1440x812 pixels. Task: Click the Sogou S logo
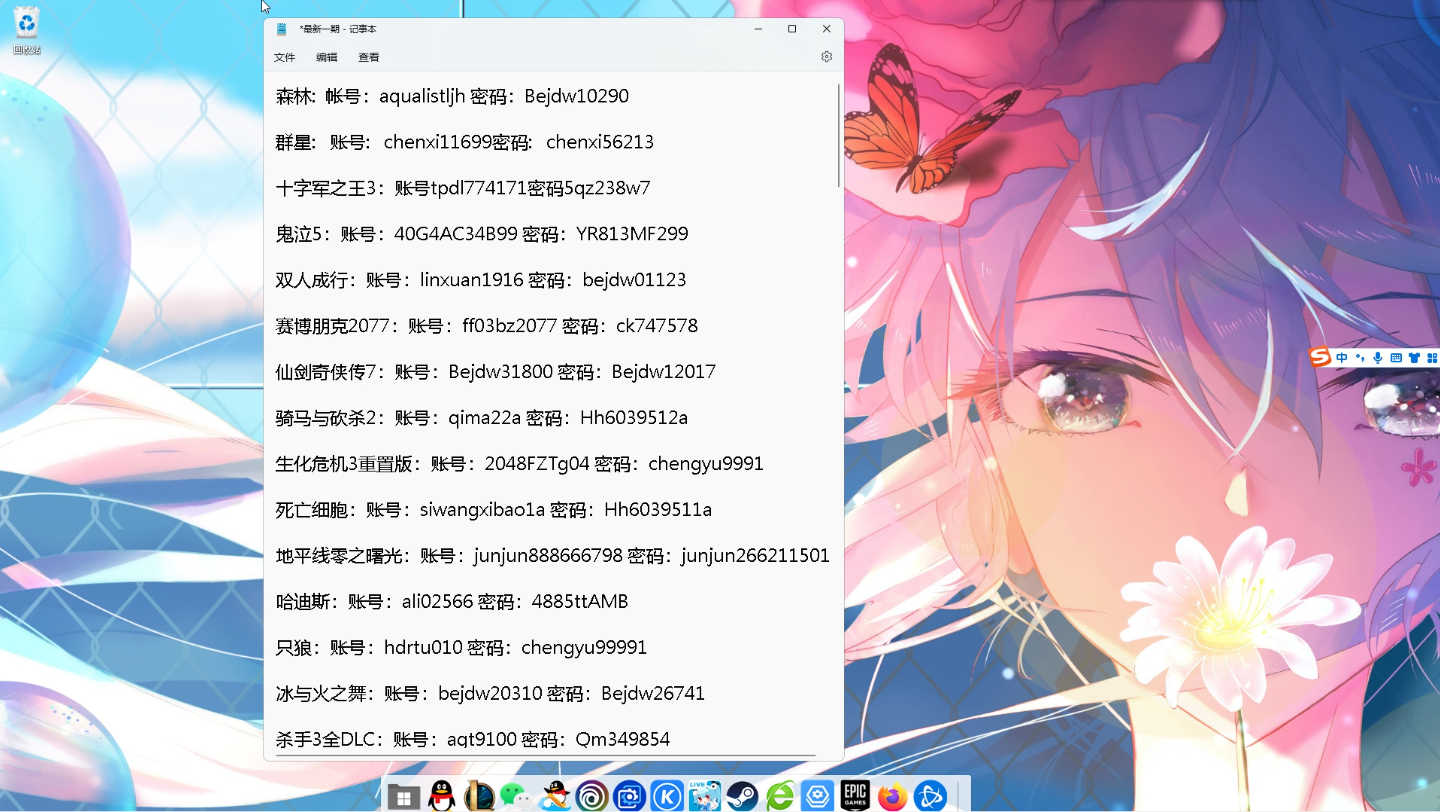tap(1321, 357)
